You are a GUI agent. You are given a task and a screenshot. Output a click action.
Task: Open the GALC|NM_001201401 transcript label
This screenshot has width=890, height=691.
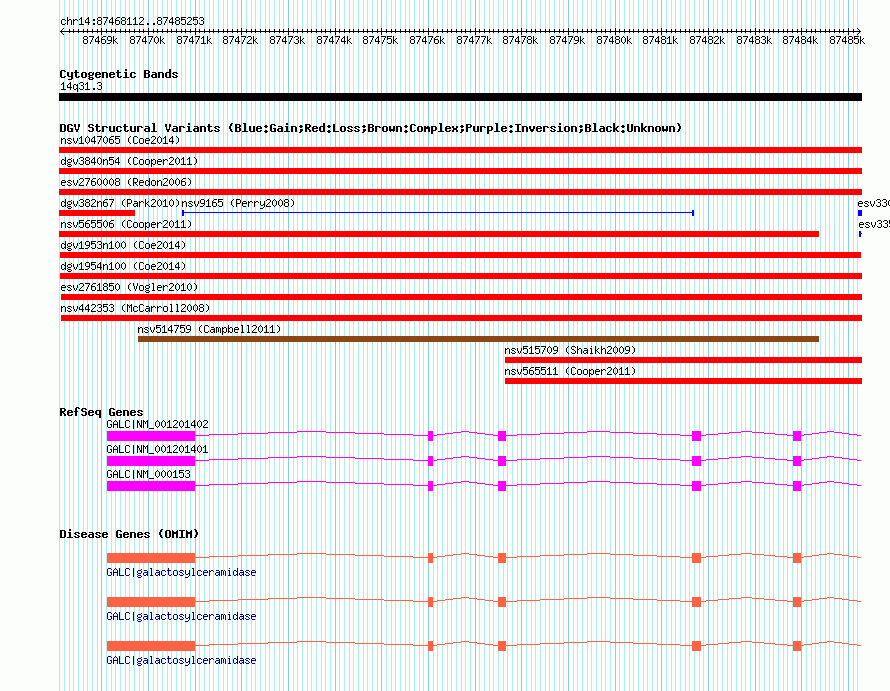[x=157, y=449]
